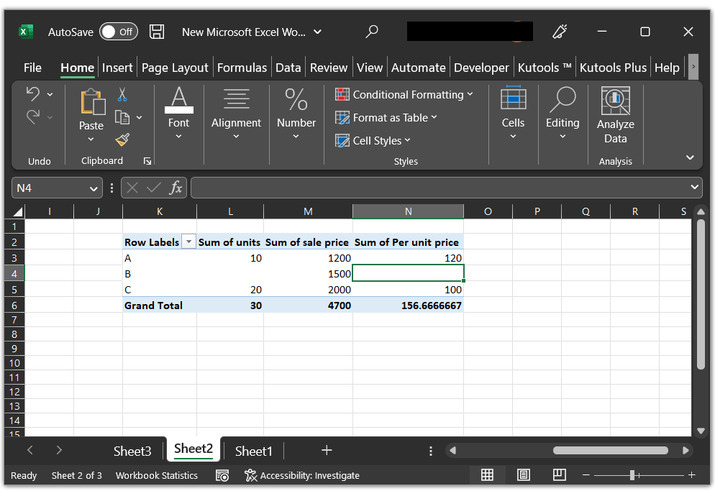Image resolution: width=715 pixels, height=491 pixels.
Task: Click Workbook Statistics in status bar
Action: [156, 475]
